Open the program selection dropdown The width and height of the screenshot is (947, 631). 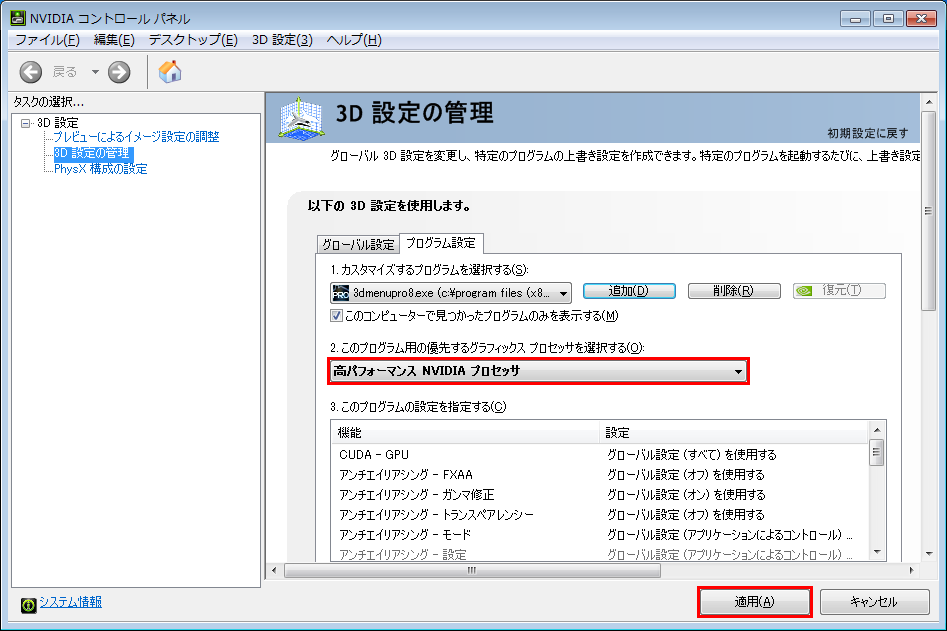pyautogui.click(x=451, y=293)
